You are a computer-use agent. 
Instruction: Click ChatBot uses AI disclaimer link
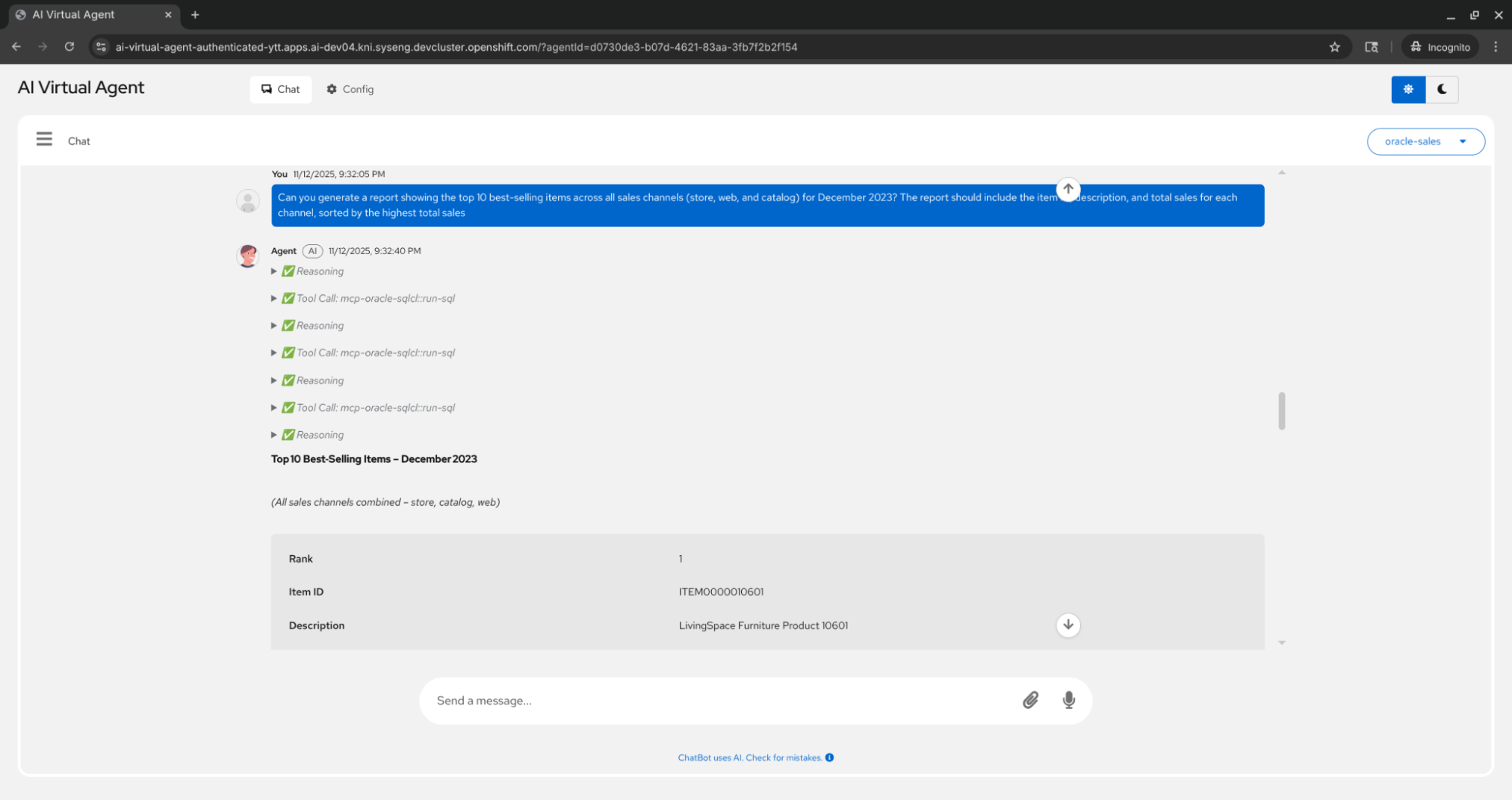(x=749, y=757)
